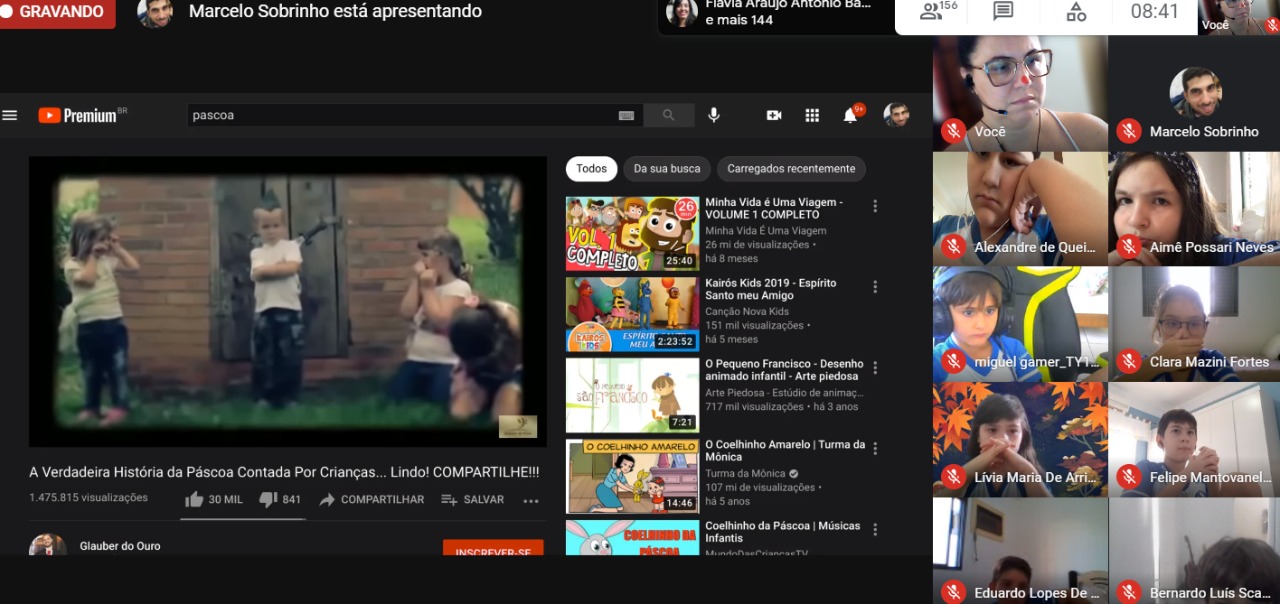The image size is (1280, 604).
Task: Click muted mic icon on Clara Mazini Fortes tile
Action: pyautogui.click(x=1129, y=361)
